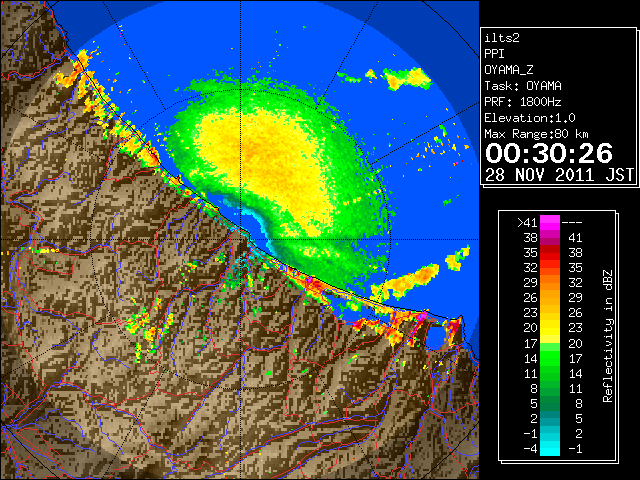Click the 'Max Range:80 km' line
Image resolution: width=640 pixels, height=480 pixels.
tap(536, 134)
